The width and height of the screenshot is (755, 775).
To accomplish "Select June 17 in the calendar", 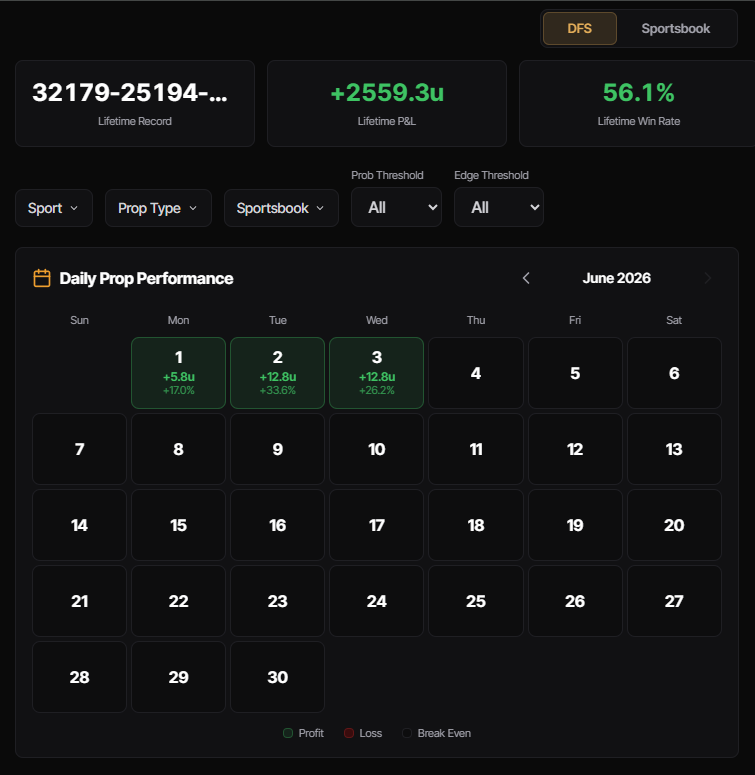I will pos(377,525).
